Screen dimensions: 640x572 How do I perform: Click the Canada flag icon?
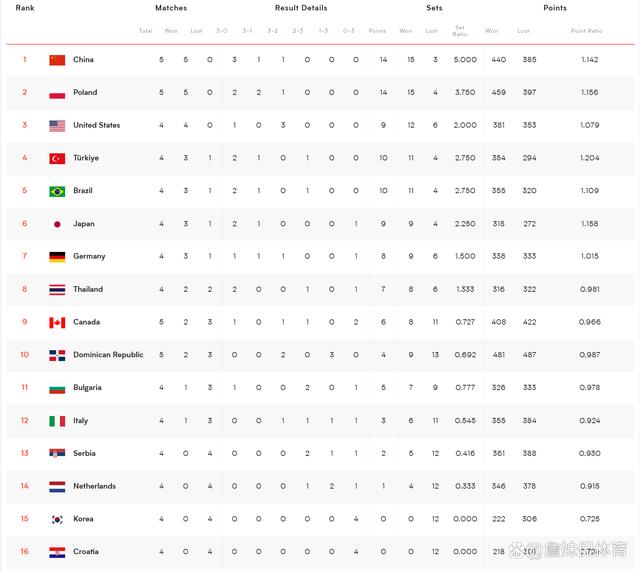point(57,323)
